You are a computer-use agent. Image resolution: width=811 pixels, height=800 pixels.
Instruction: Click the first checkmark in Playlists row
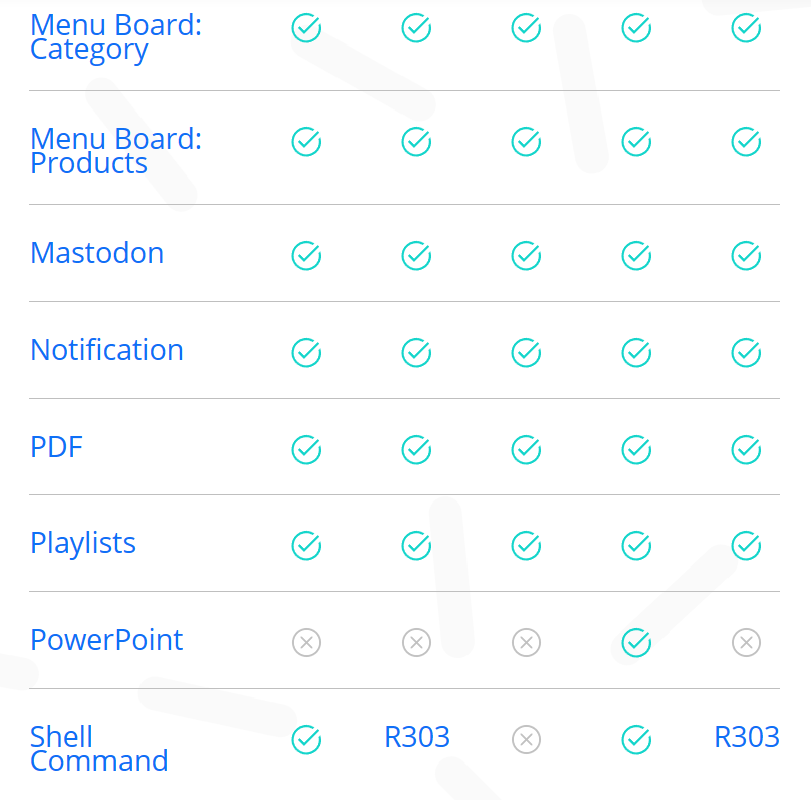point(306,545)
